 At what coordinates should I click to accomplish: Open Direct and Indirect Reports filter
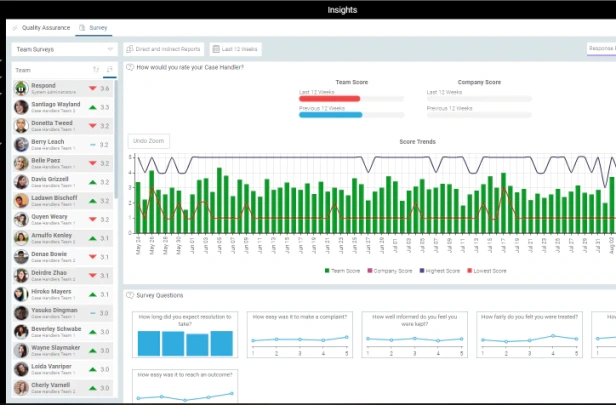click(163, 49)
